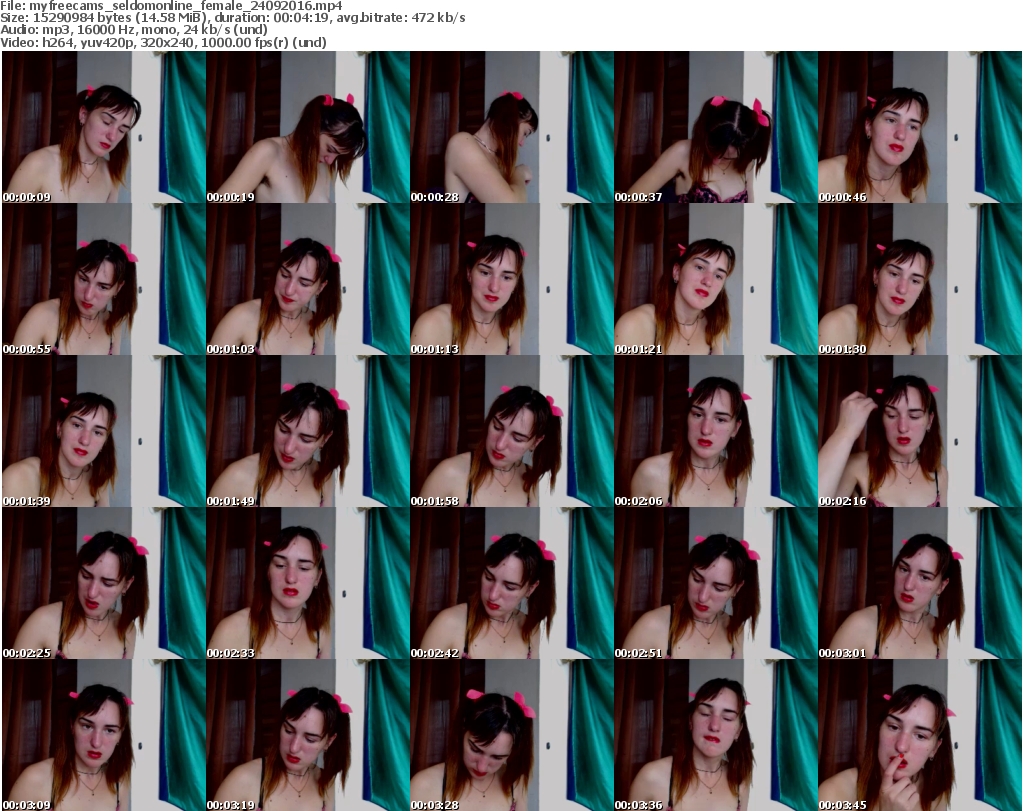Open the thumbnail marked 00:00:46
Viewport: 1024px width, 811px height.
pyautogui.click(x=920, y=127)
